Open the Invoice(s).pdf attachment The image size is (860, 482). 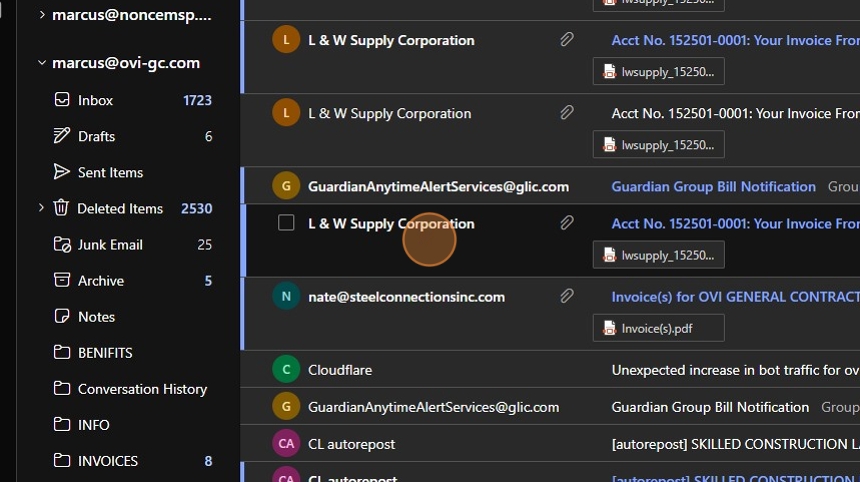point(658,328)
